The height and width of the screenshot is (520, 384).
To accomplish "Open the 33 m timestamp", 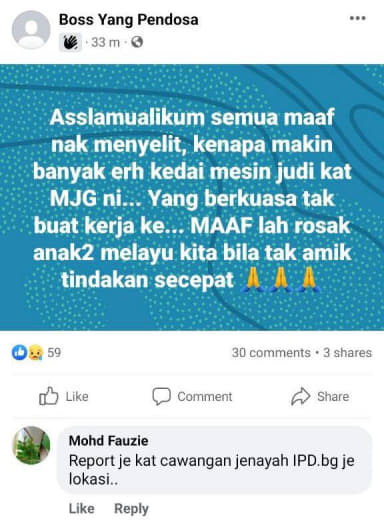I will tap(105, 42).
